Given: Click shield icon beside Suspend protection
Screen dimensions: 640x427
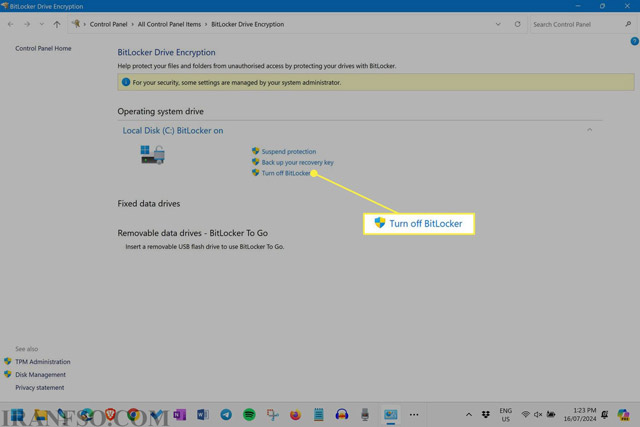Looking at the screenshot, I should 256,151.
